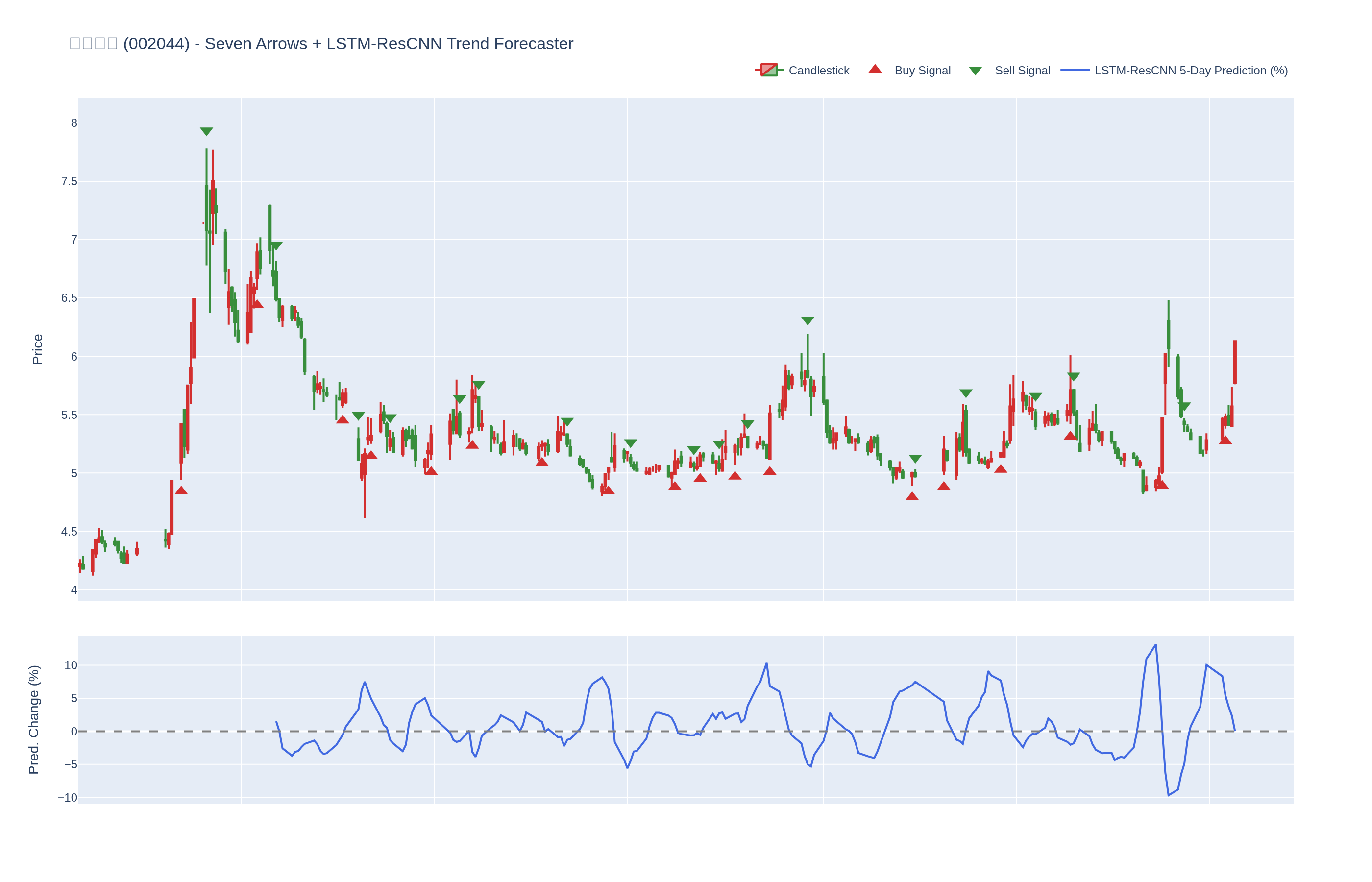Click the topmost sell signal marker near price 8
This screenshot has width=1372, height=882.
point(207,131)
